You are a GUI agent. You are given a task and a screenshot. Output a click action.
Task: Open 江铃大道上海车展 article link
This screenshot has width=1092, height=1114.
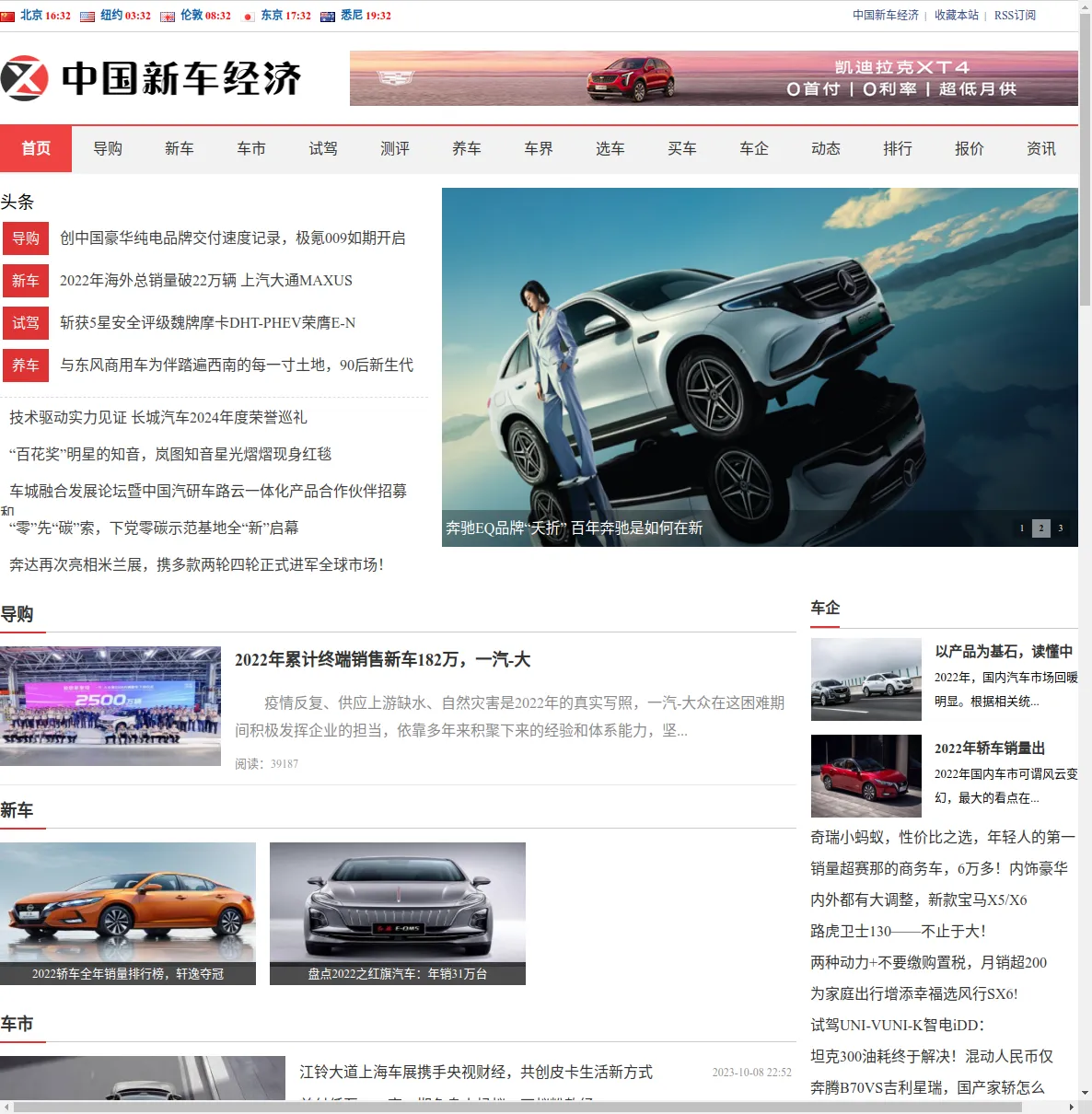(476, 1073)
